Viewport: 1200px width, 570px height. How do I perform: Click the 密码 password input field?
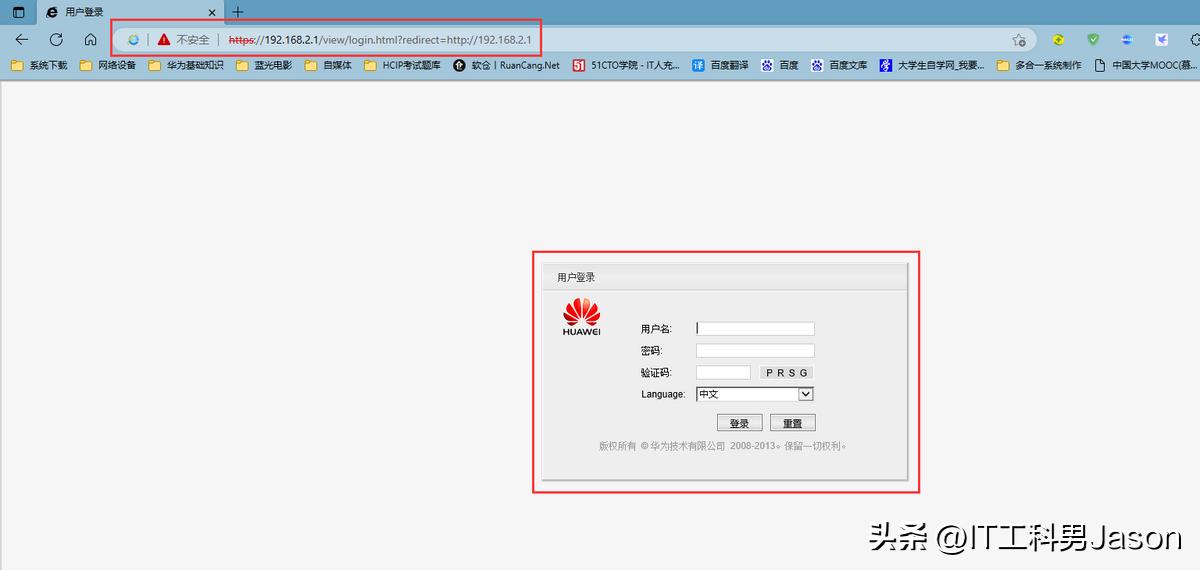click(755, 351)
